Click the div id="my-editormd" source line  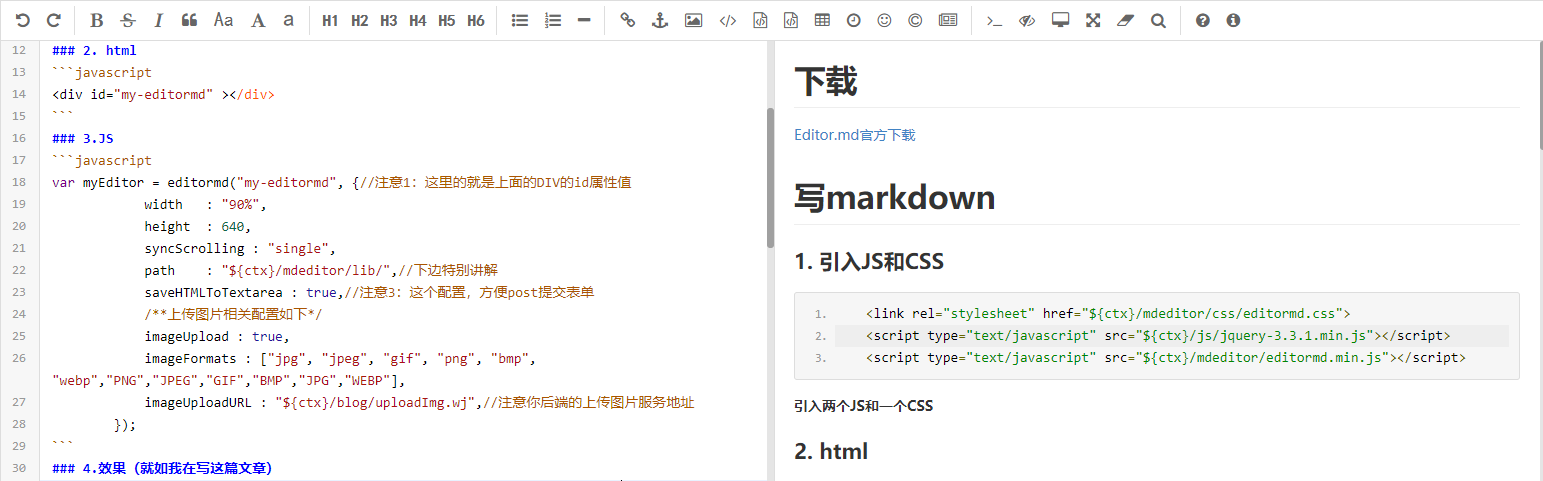(x=163, y=94)
